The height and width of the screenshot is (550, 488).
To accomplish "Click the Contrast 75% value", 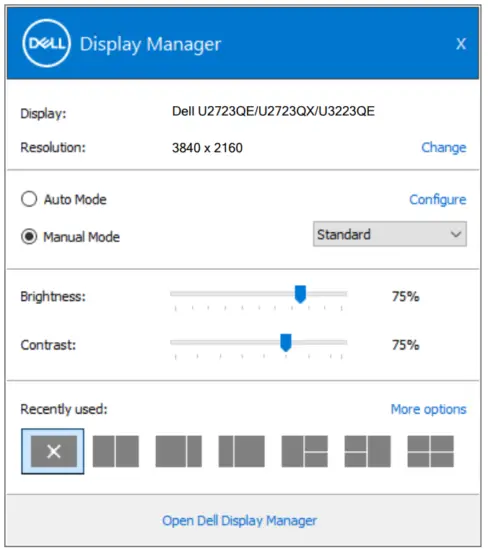I will point(406,345).
